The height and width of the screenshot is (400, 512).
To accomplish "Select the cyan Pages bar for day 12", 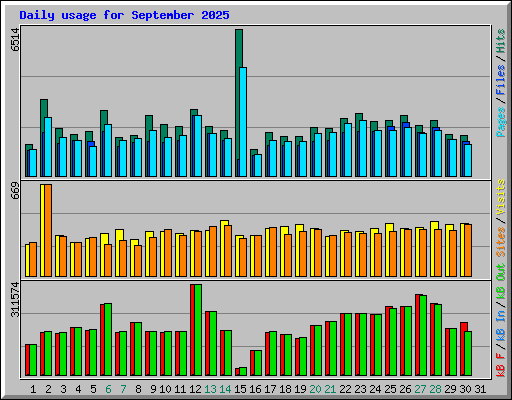I will tap(198, 146).
